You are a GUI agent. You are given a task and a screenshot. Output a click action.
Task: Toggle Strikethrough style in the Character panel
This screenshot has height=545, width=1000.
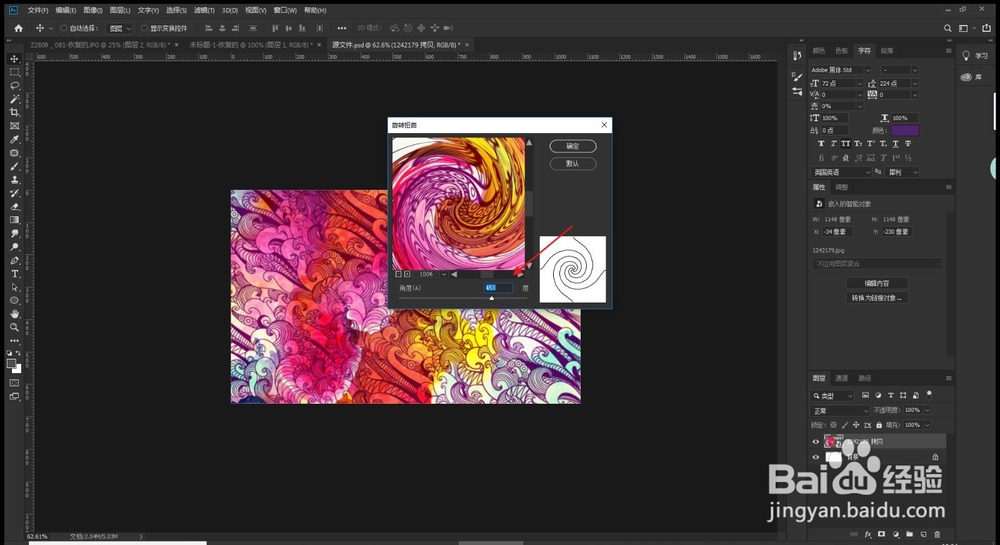point(908,144)
